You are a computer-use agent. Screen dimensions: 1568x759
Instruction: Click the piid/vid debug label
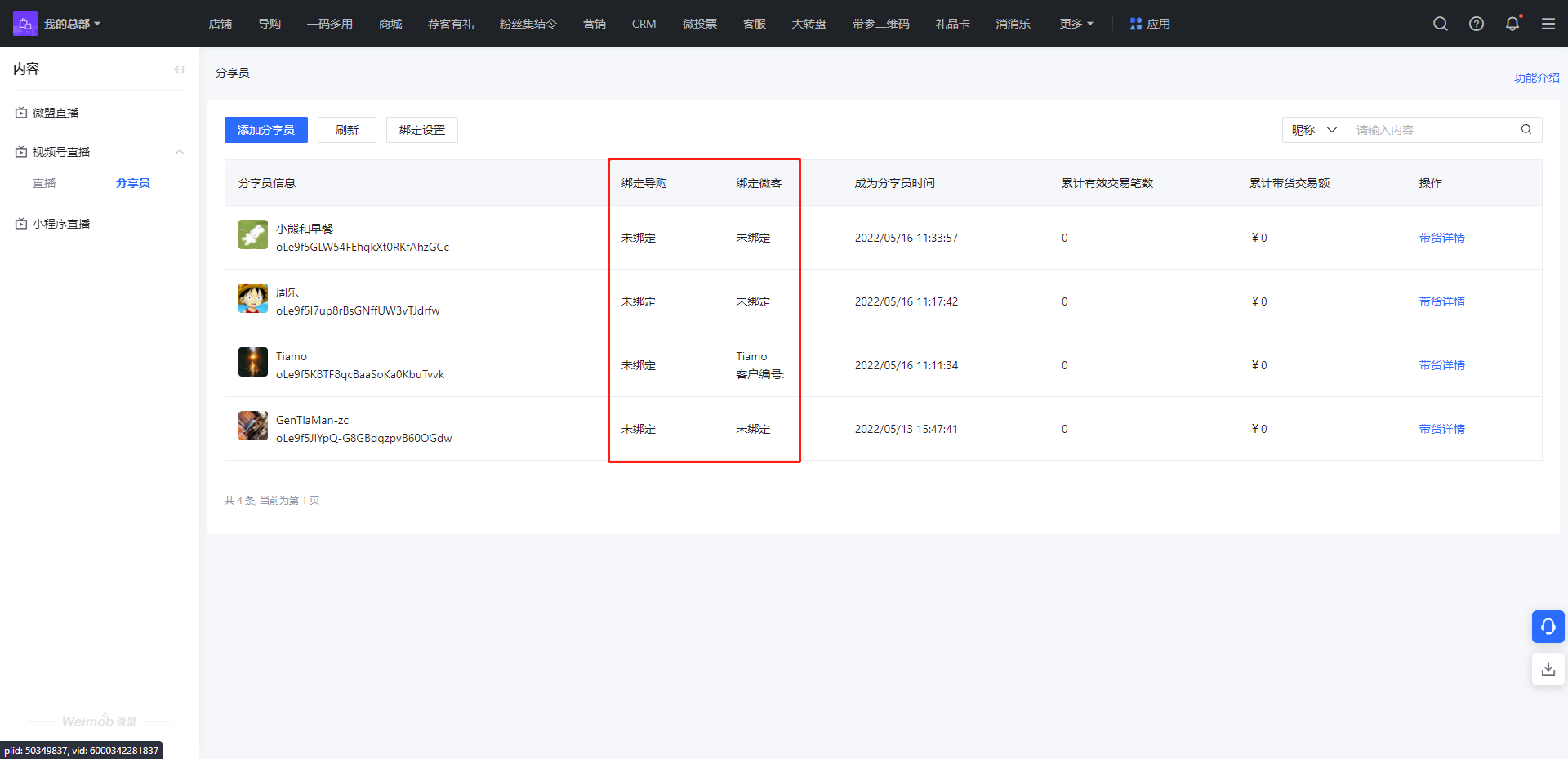coord(82,750)
